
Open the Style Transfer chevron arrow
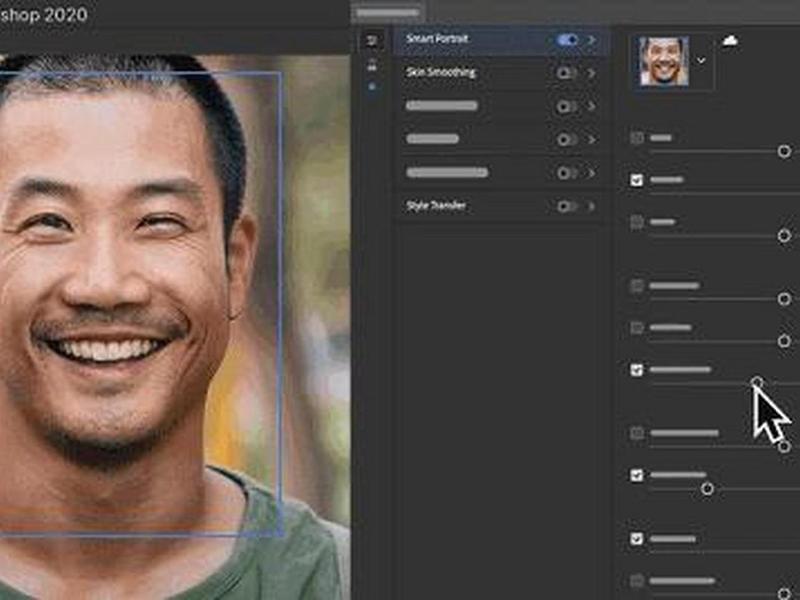[592, 206]
